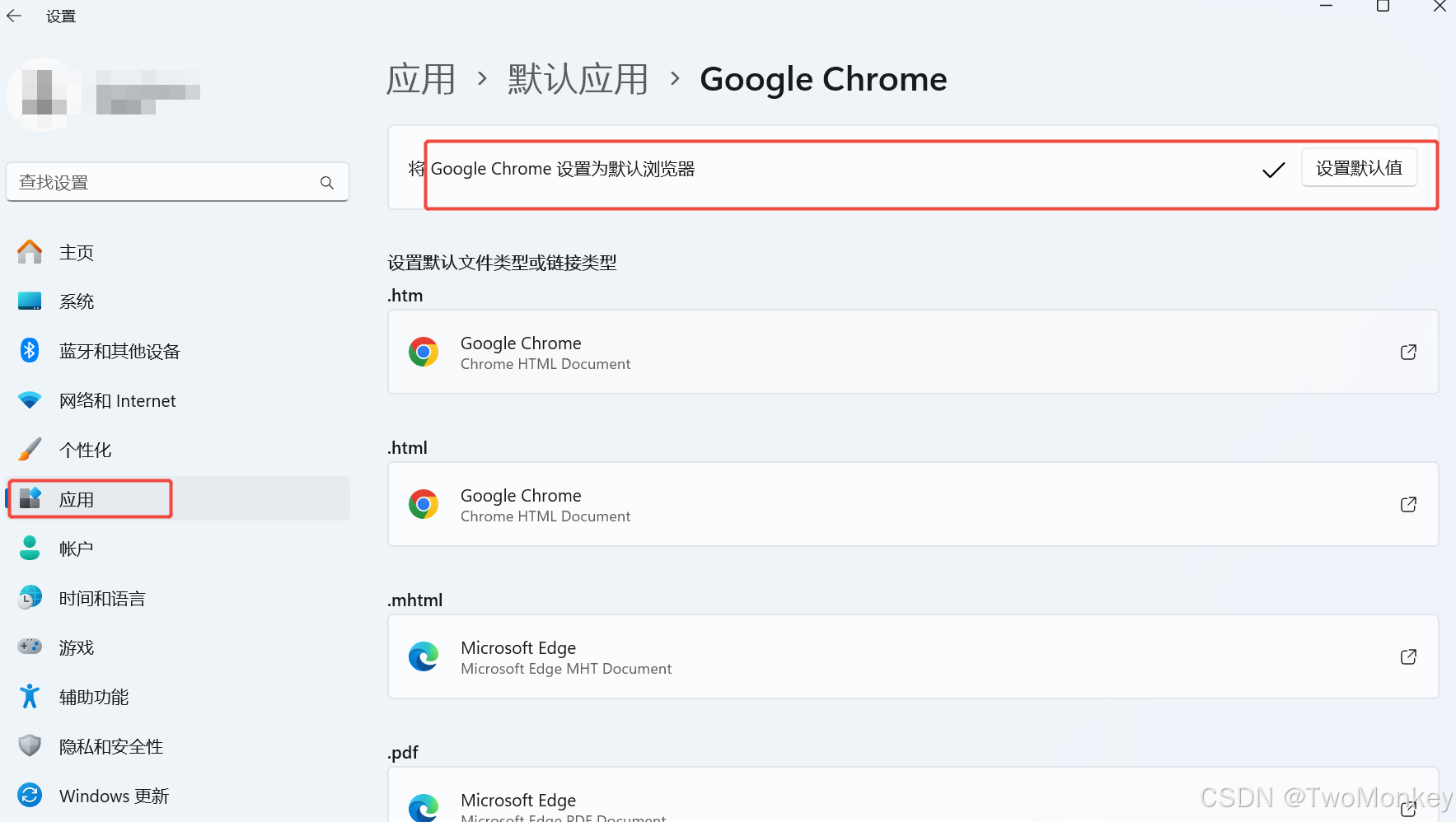Open 帐户 account settings

[x=178, y=549]
